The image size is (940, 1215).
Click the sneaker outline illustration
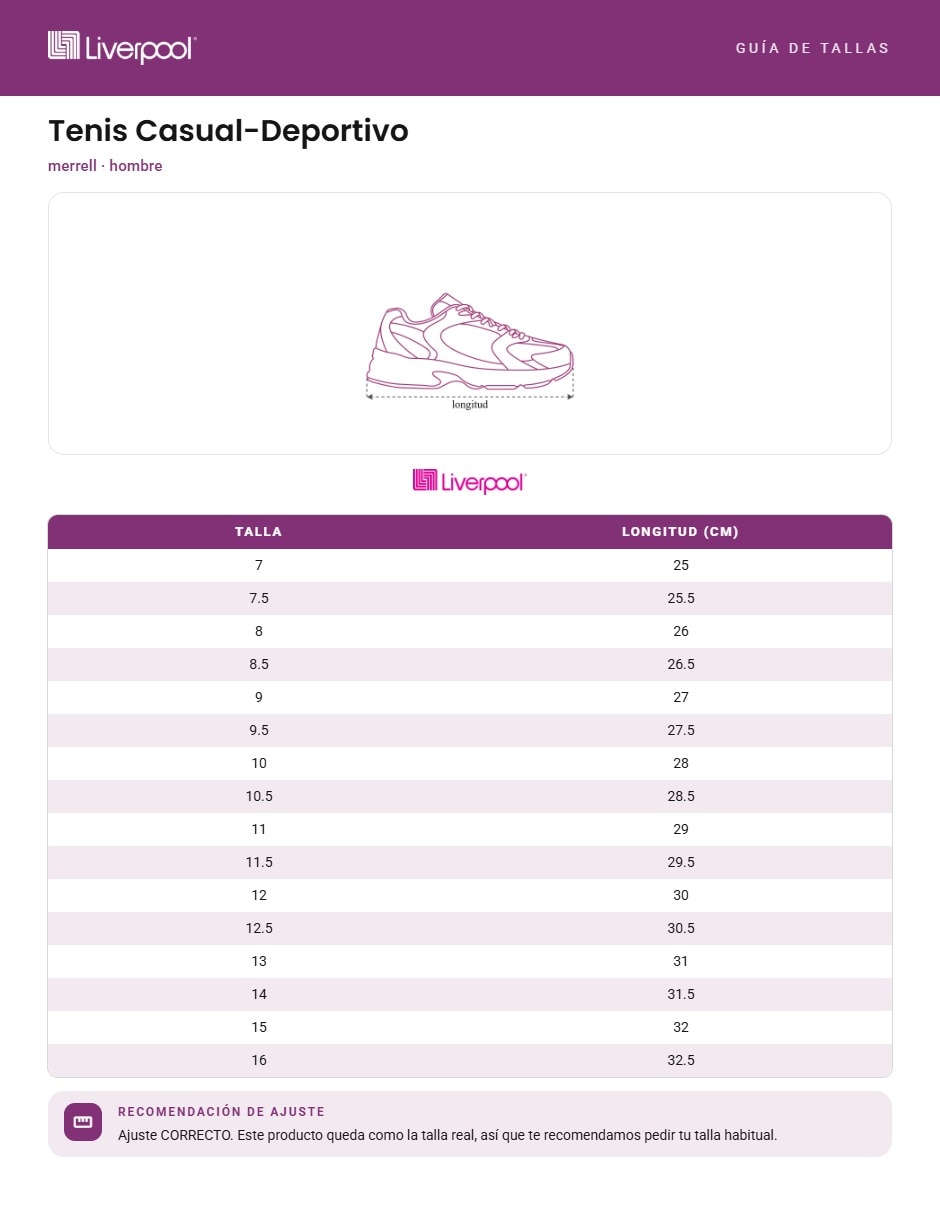tap(470, 343)
